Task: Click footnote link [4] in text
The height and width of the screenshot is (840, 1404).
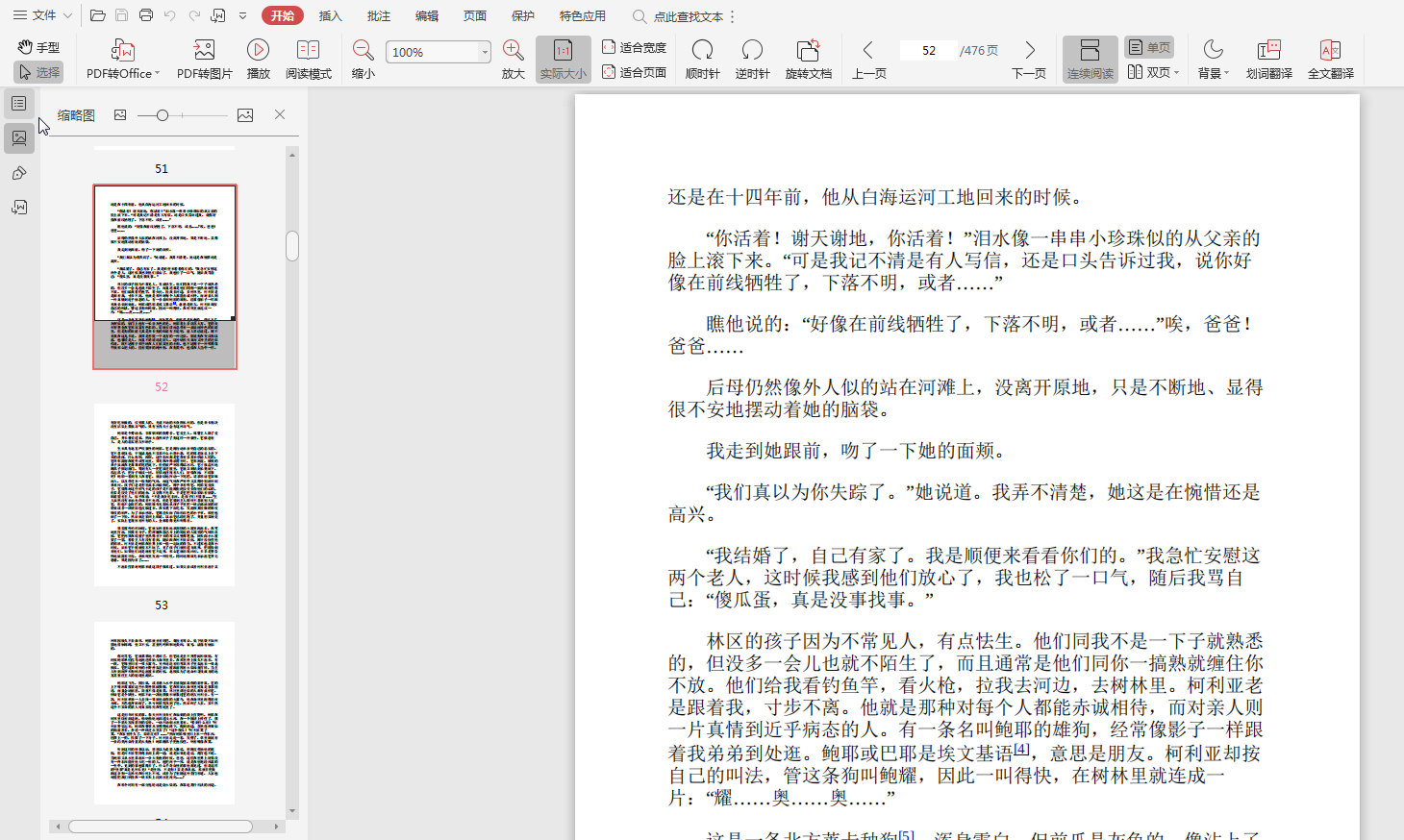Action: click(1021, 749)
